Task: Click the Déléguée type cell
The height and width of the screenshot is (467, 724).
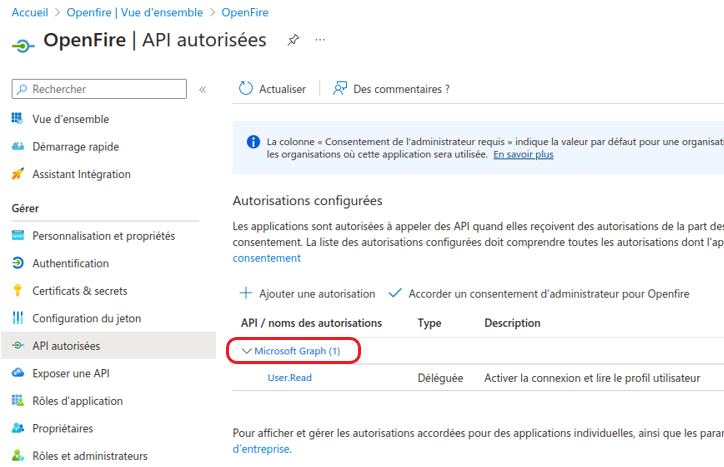Action: (440, 378)
